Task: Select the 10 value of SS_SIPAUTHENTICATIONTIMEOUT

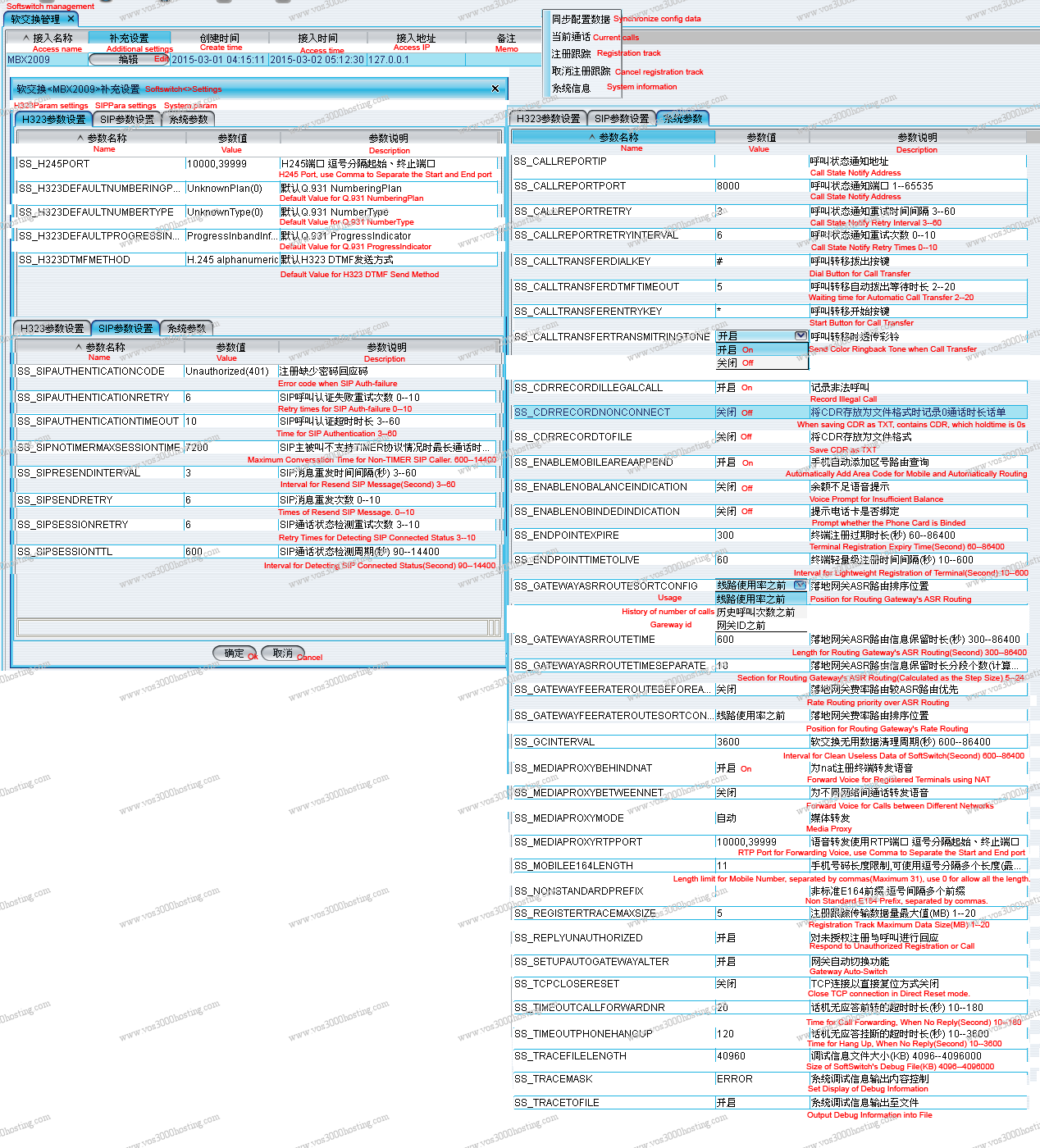Action: (230, 421)
